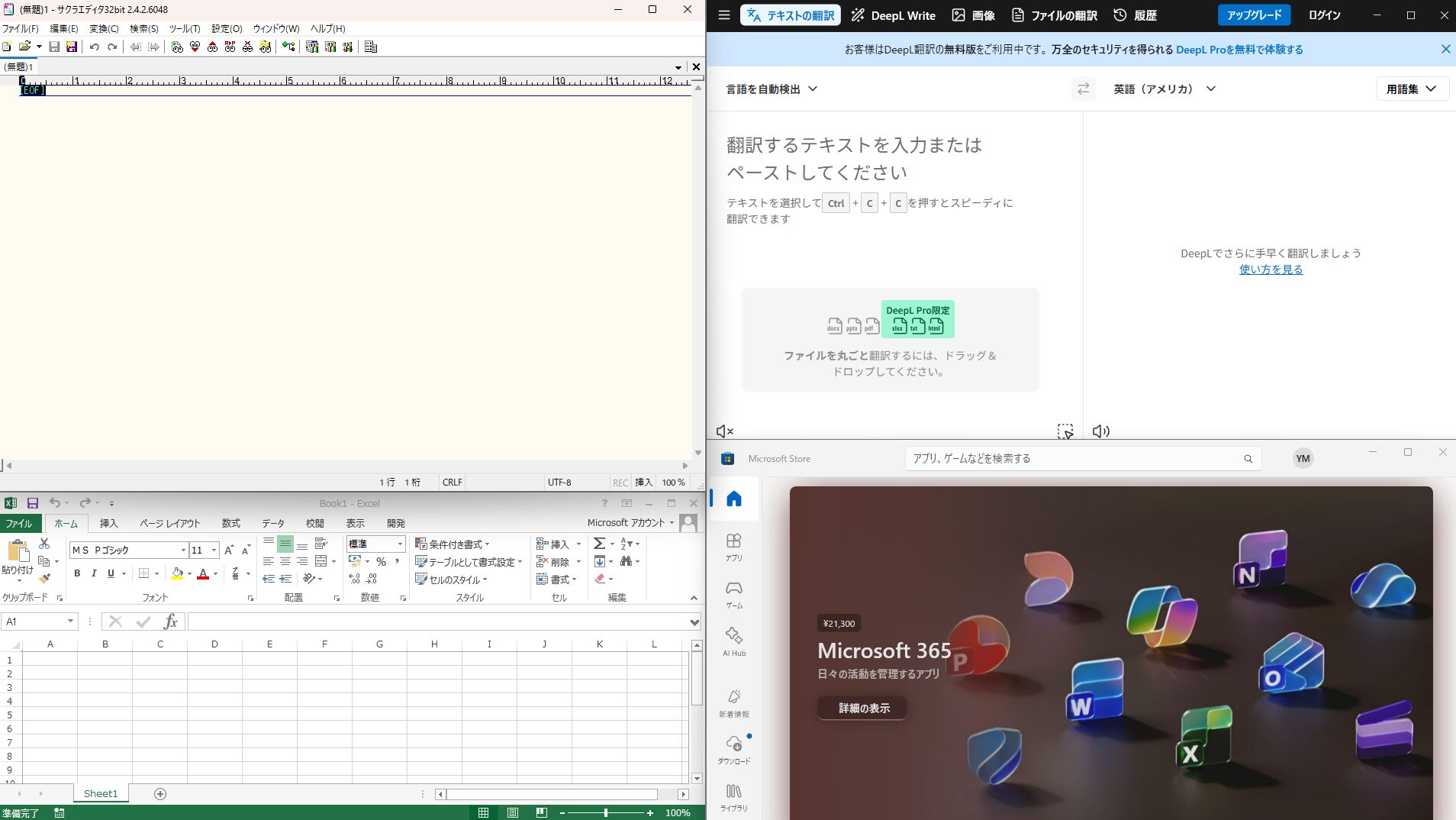Swap languages with the DeepL arrows icon
The width and height of the screenshot is (1456, 820).
[x=1083, y=89]
